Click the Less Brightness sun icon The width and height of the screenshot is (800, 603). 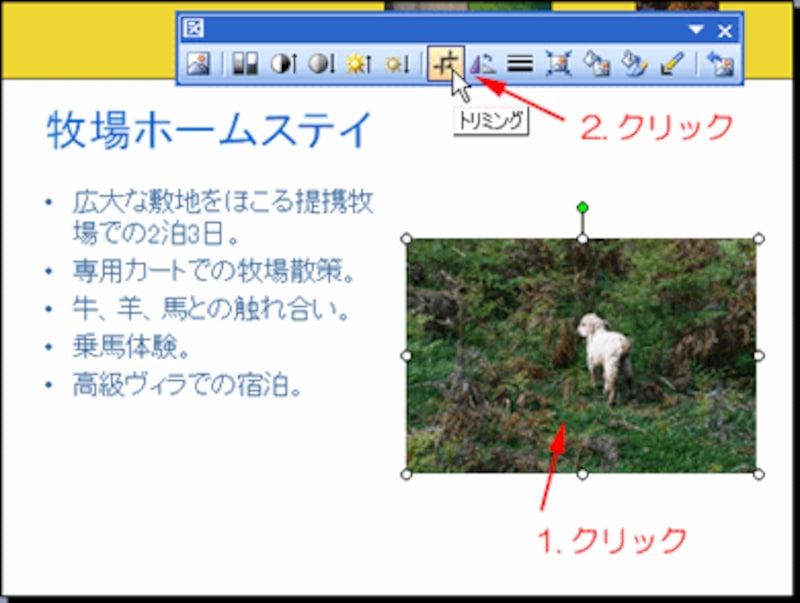[x=397, y=64]
